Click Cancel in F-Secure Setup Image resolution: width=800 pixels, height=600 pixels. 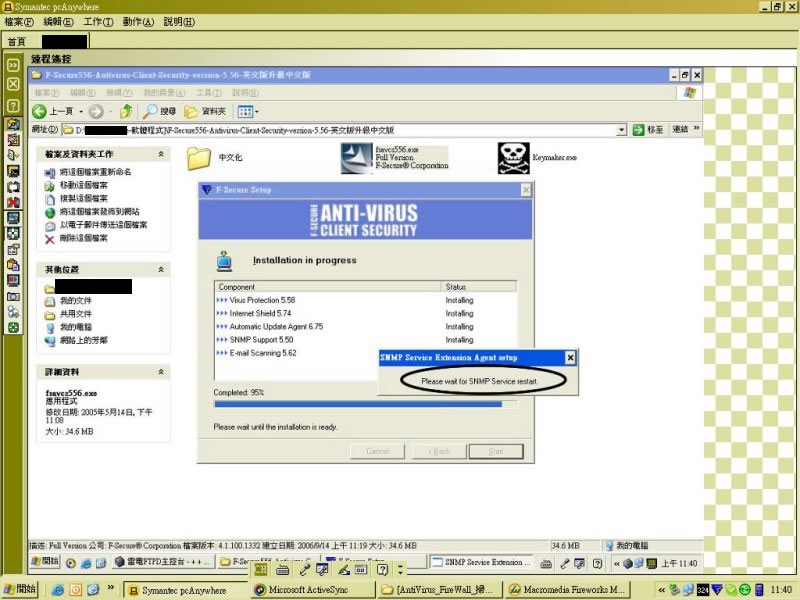point(378,452)
